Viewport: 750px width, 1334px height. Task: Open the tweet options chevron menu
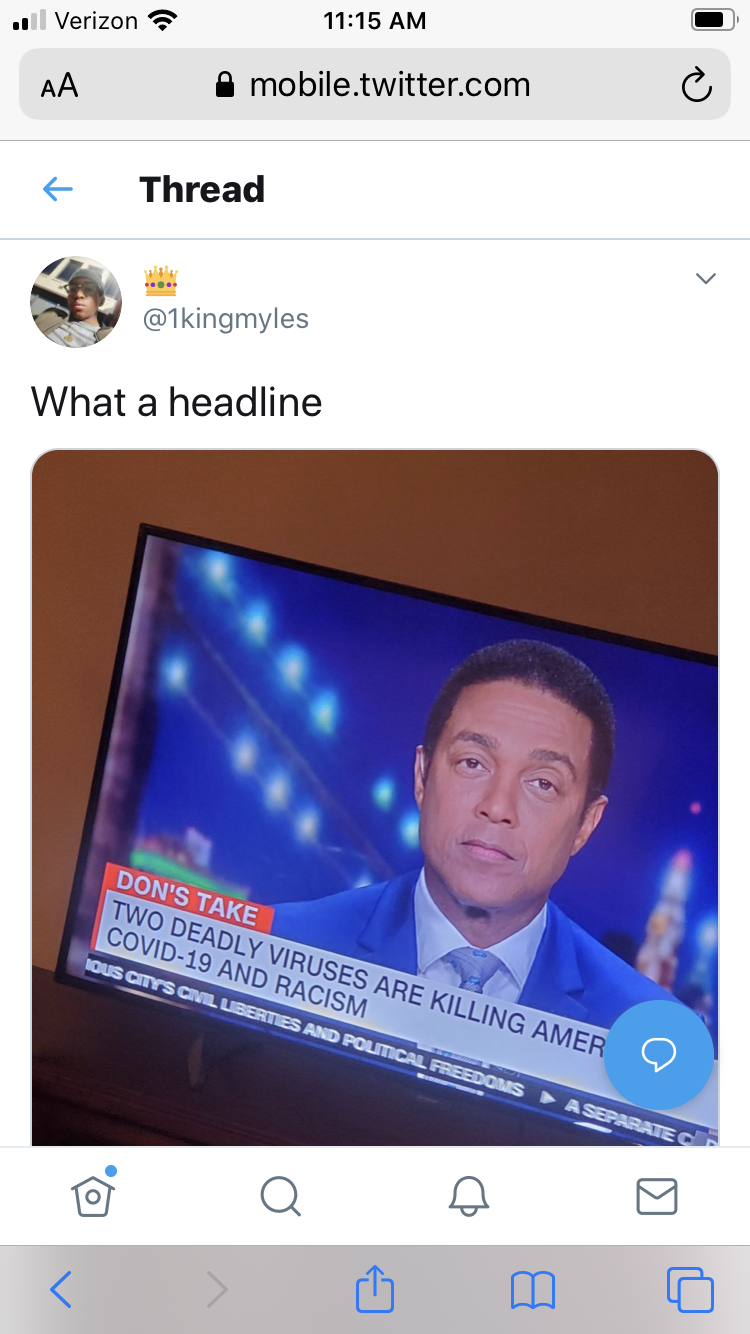706,279
